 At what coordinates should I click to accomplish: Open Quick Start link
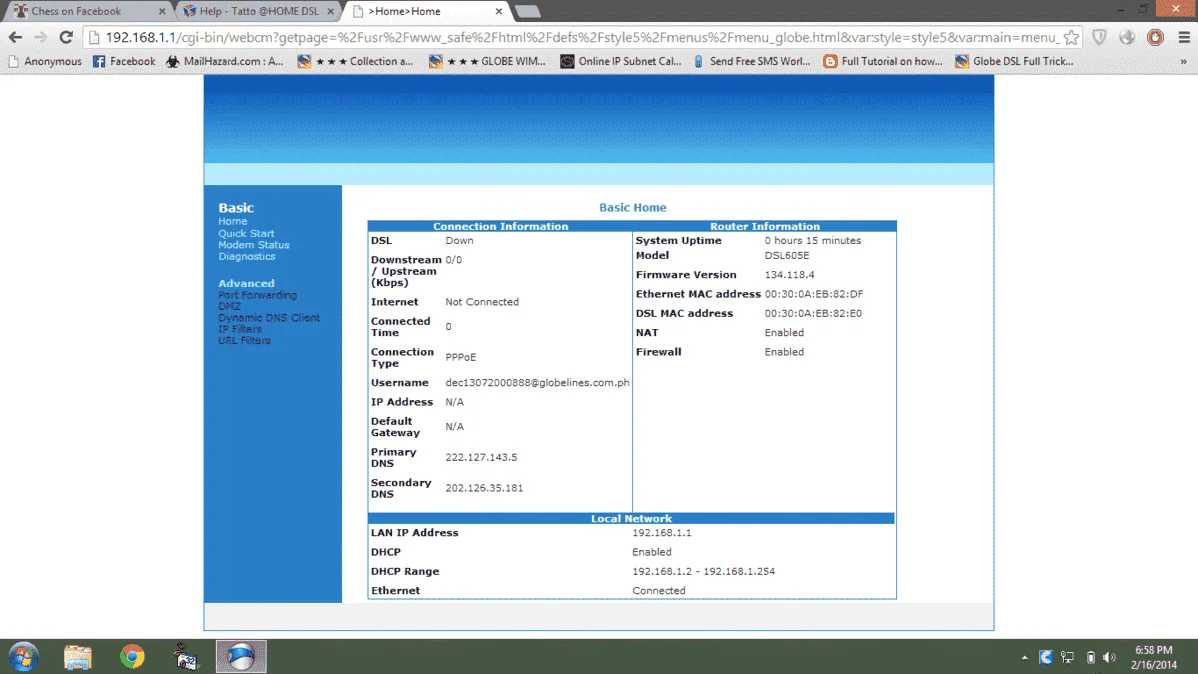pyautogui.click(x=246, y=233)
